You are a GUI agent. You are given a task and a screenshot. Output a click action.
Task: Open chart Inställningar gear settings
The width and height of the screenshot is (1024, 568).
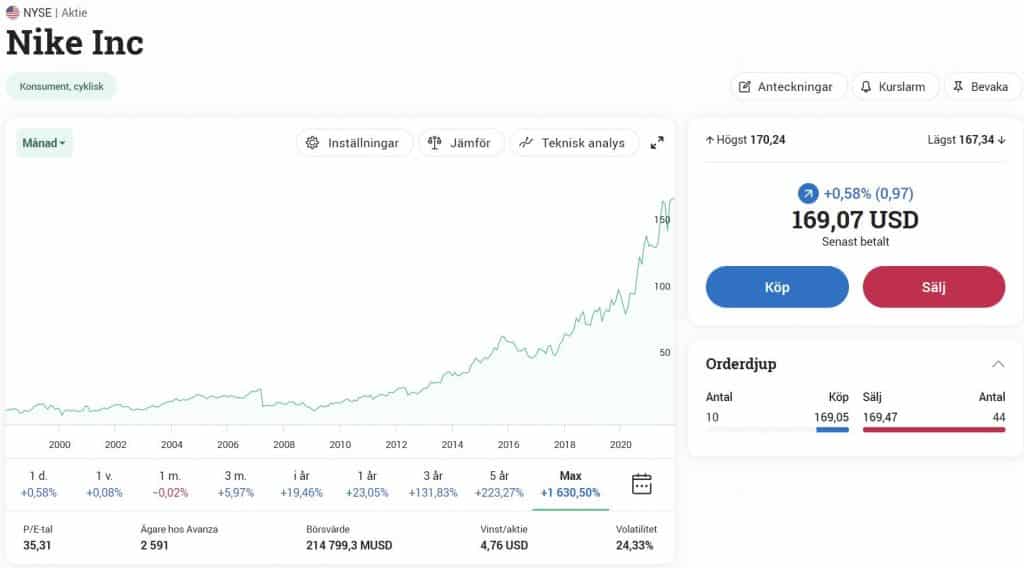pos(313,143)
